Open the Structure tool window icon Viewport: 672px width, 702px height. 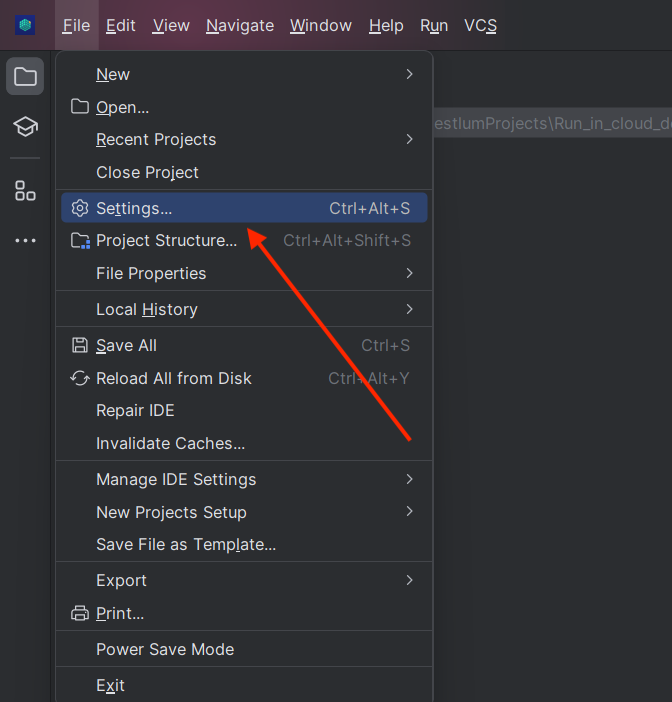25,191
